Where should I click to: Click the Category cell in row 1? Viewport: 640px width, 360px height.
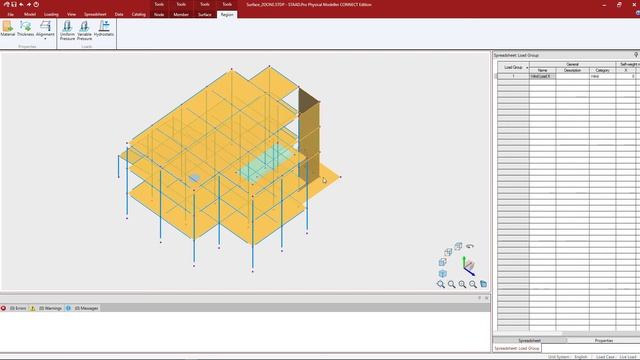(602, 76)
